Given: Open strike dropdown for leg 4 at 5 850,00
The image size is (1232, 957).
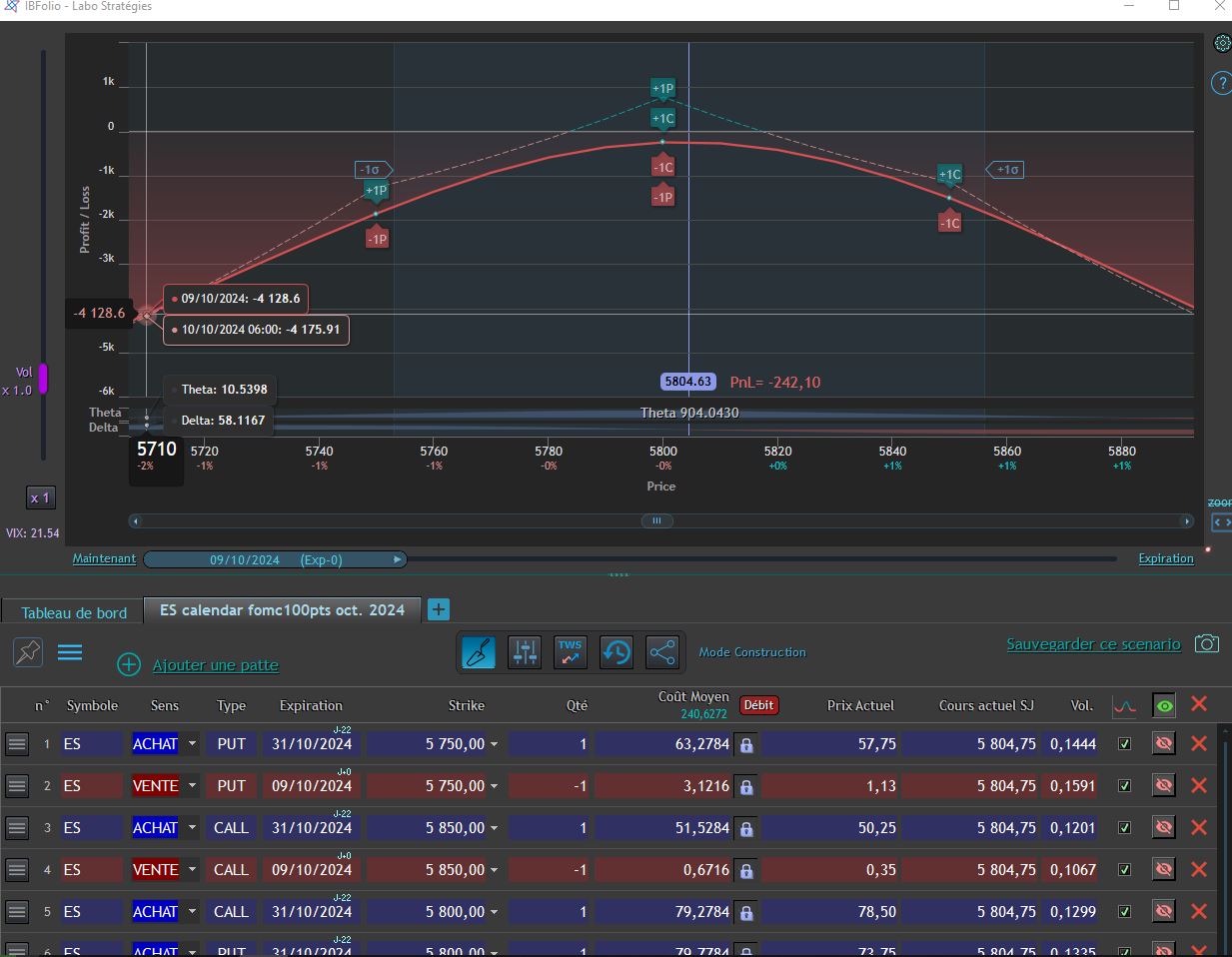Looking at the screenshot, I should point(494,870).
